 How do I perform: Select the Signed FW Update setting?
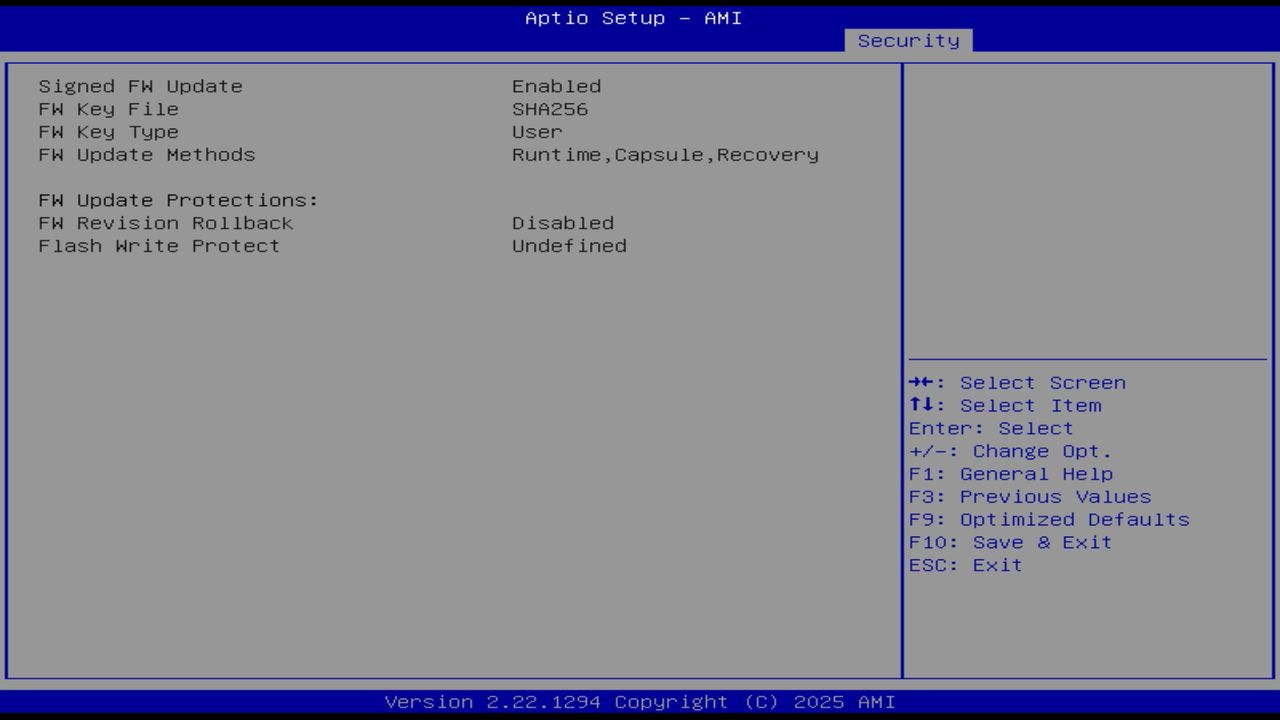point(140,86)
